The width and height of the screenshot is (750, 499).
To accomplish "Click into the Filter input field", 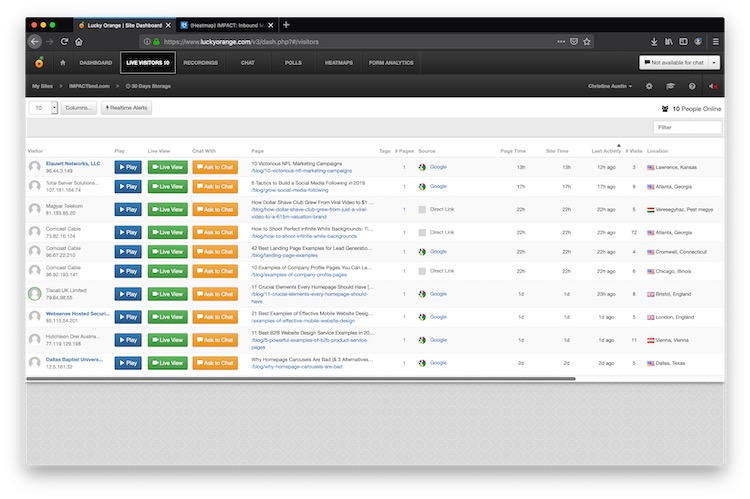I will (x=687, y=127).
